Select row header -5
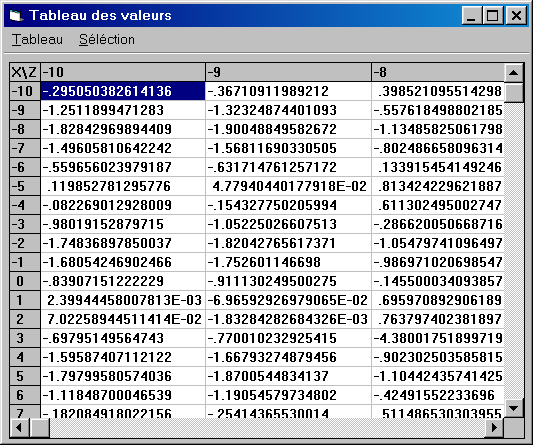The image size is (533, 445). tap(25, 186)
